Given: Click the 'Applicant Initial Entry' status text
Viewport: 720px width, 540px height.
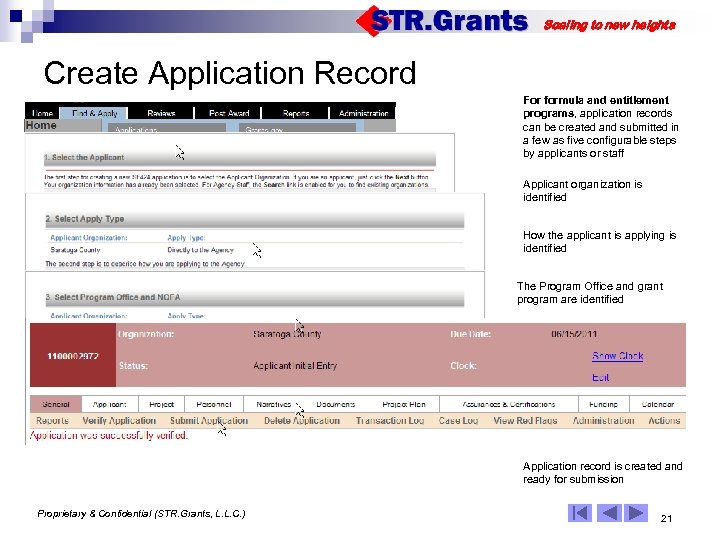Looking at the screenshot, I should pos(295,366).
